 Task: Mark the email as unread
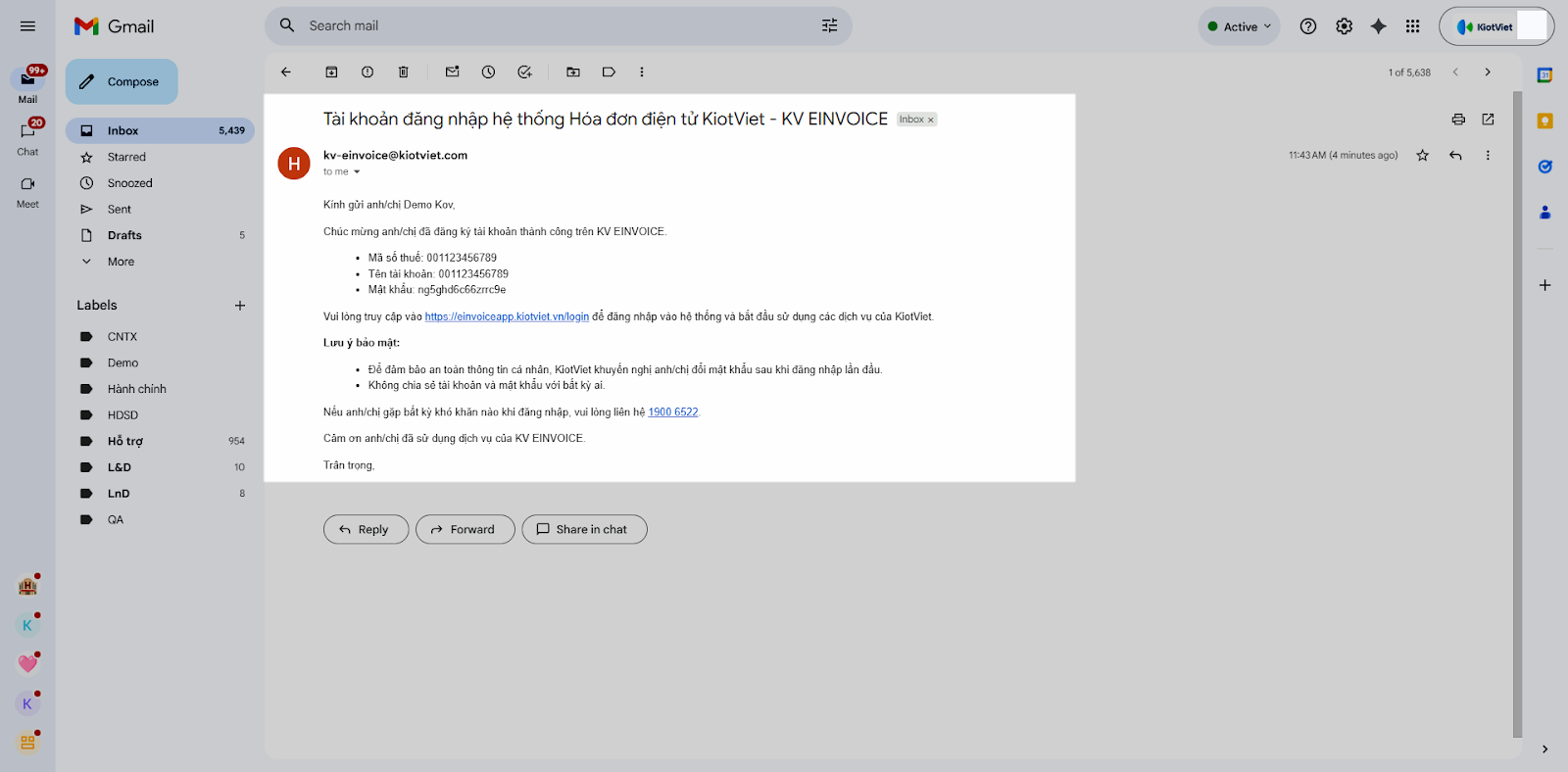click(452, 72)
